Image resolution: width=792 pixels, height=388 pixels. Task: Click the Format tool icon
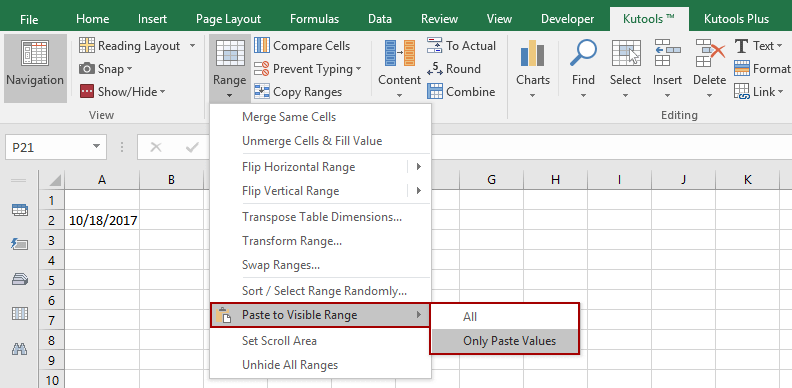pyautogui.click(x=741, y=68)
